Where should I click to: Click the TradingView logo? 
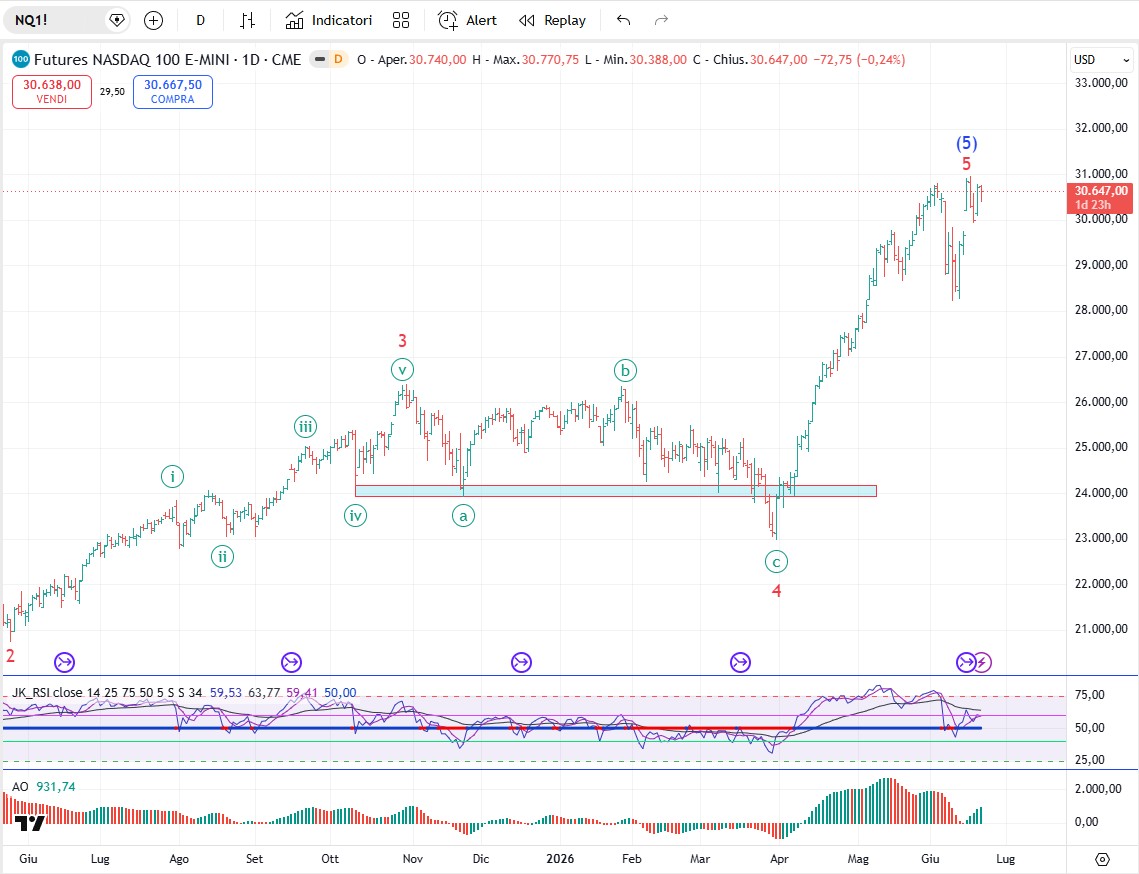point(30,822)
